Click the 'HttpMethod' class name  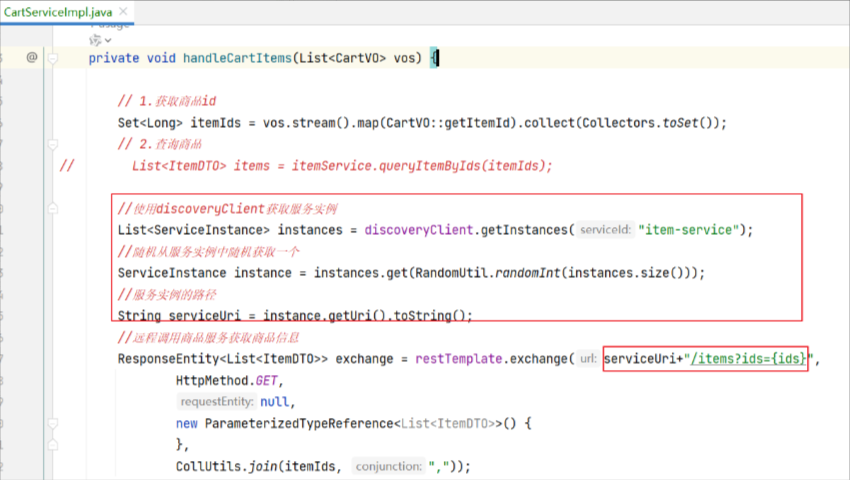(212, 381)
